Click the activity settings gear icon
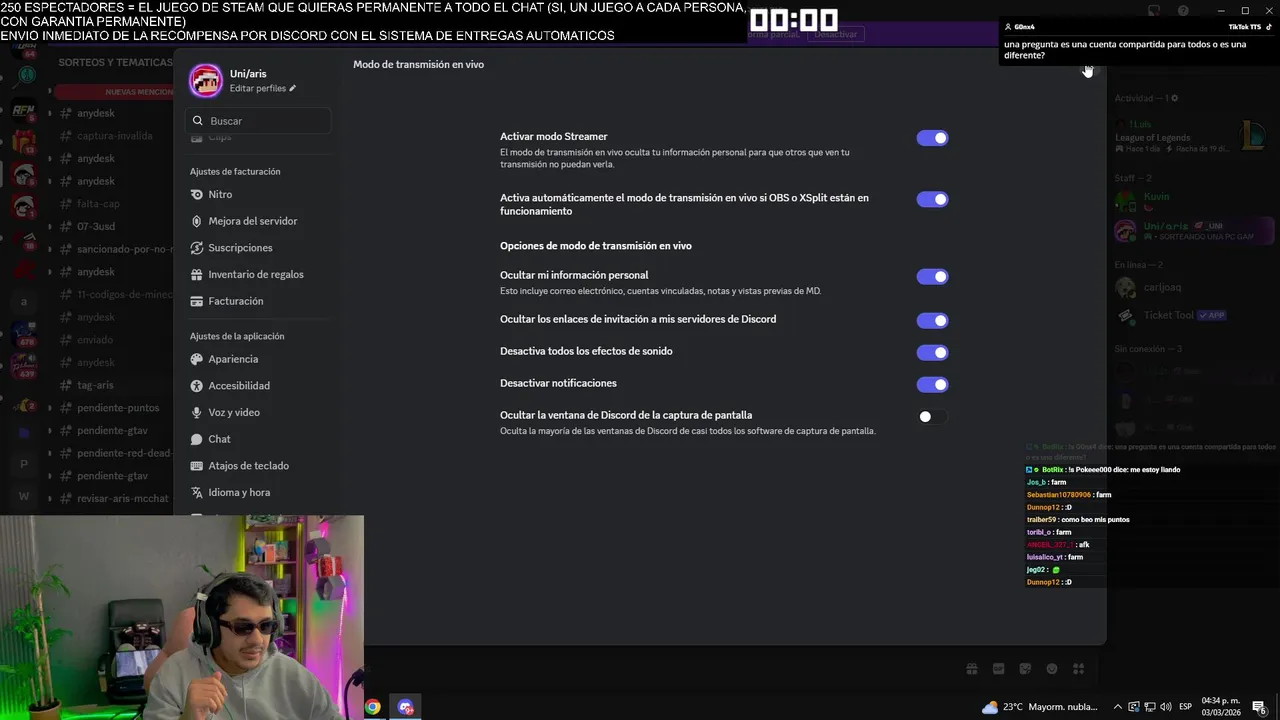Image resolution: width=1280 pixels, height=720 pixels. click(x=1175, y=98)
